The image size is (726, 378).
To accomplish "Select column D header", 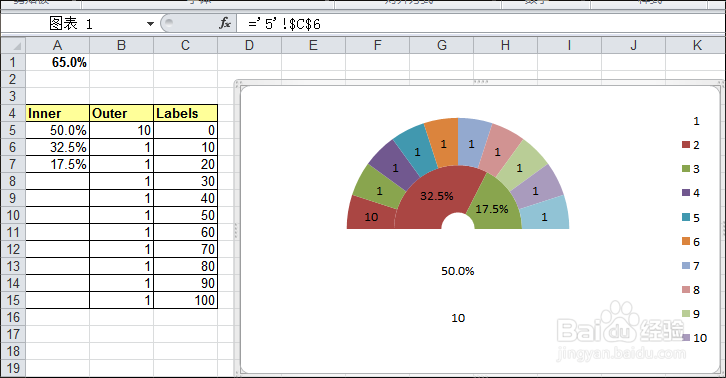I will click(249, 45).
